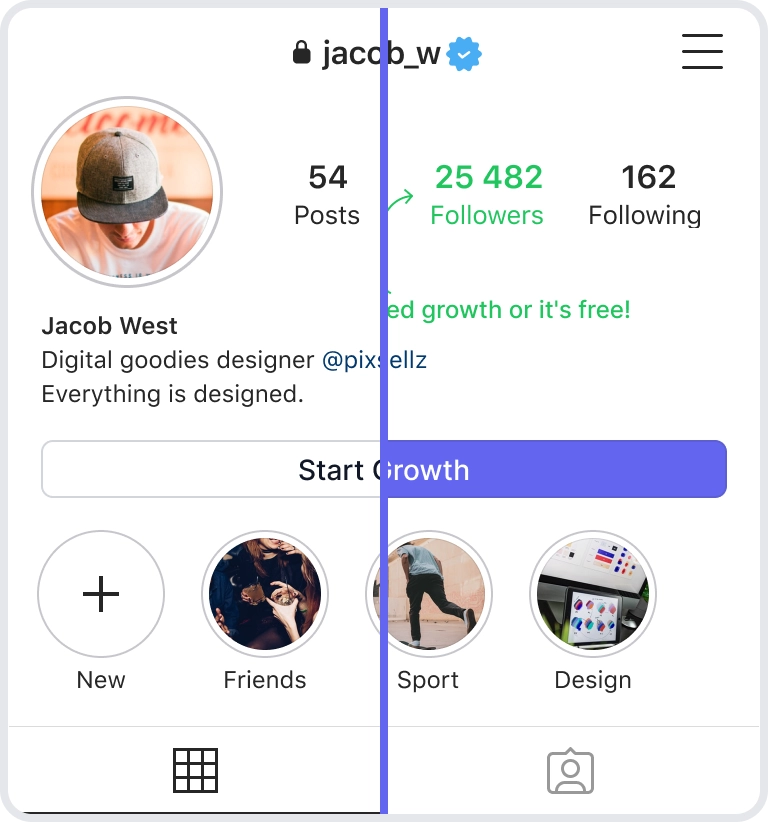This screenshot has height=822, width=768.
Task: Open the Sport story highlight
Action: point(429,593)
